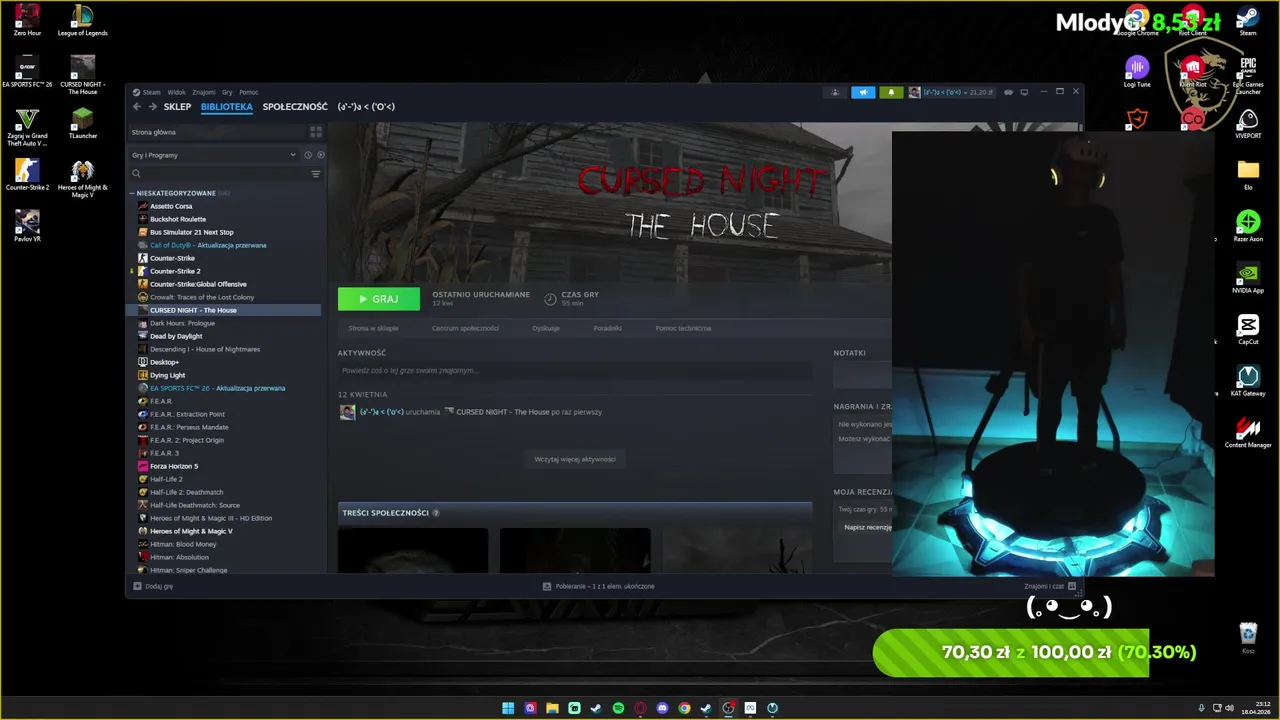
Task: Open the Zero Hour desktop shortcut
Action: [x=27, y=20]
